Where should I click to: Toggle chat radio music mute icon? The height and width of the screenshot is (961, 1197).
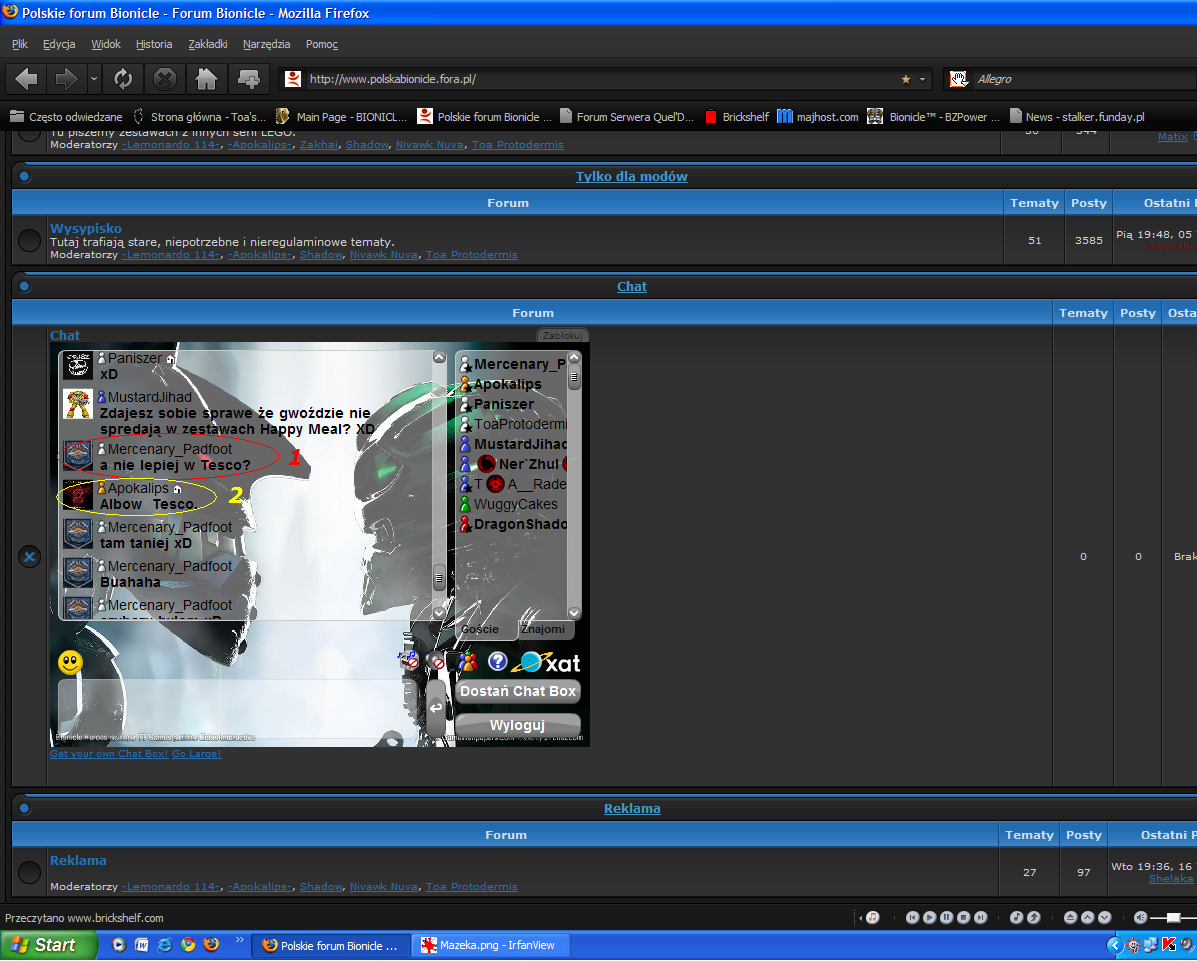(410, 660)
